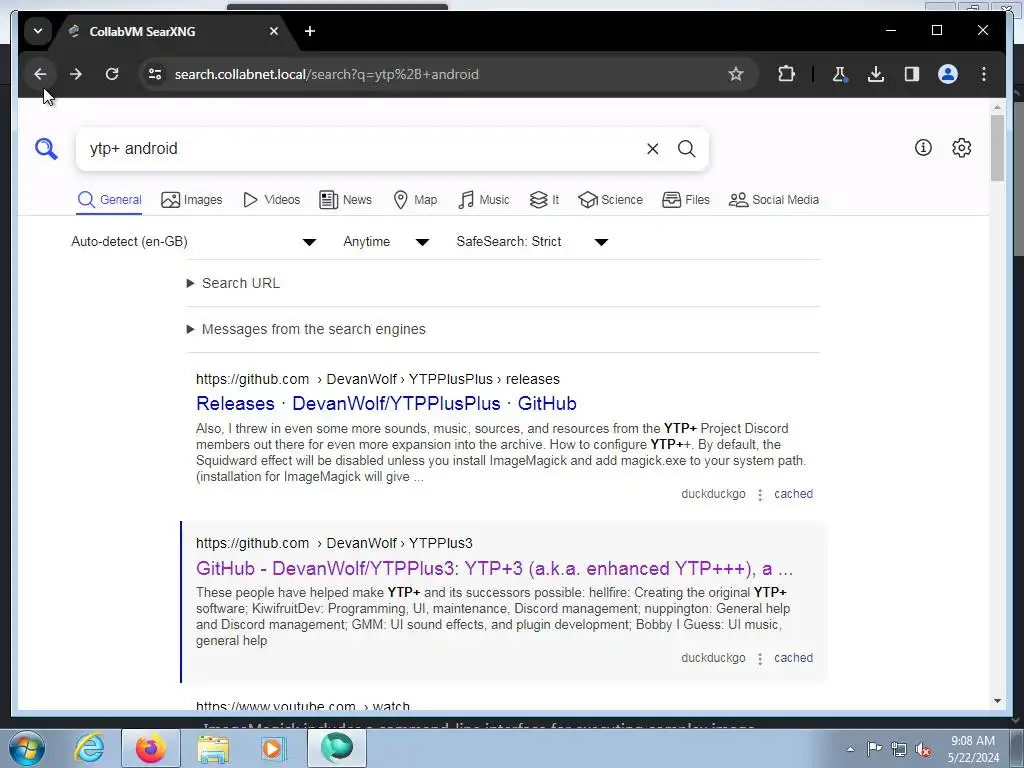Image resolution: width=1024 pixels, height=768 pixels.
Task: Open the network tray icon
Action: coord(899,749)
